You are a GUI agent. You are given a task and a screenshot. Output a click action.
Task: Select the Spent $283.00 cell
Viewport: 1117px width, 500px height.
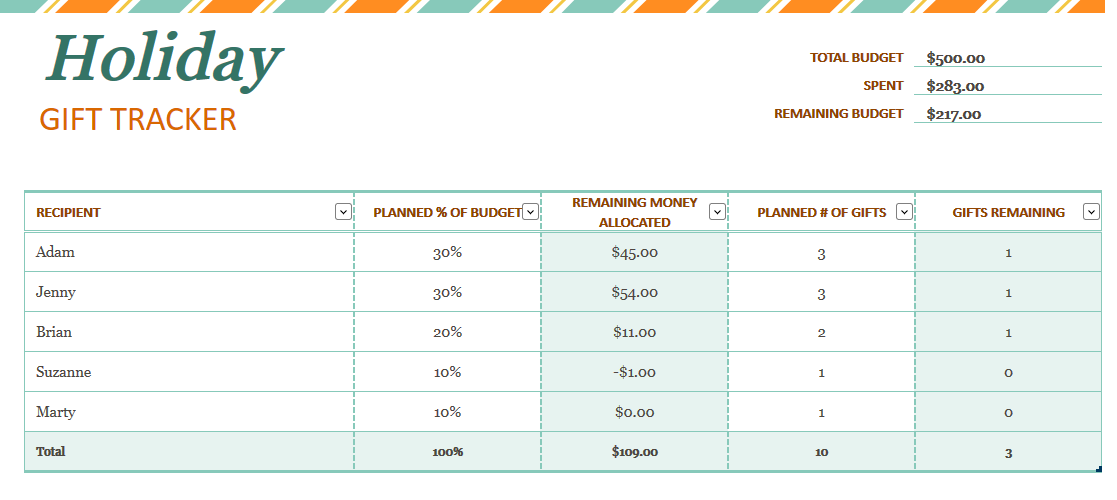[x=1007, y=85]
